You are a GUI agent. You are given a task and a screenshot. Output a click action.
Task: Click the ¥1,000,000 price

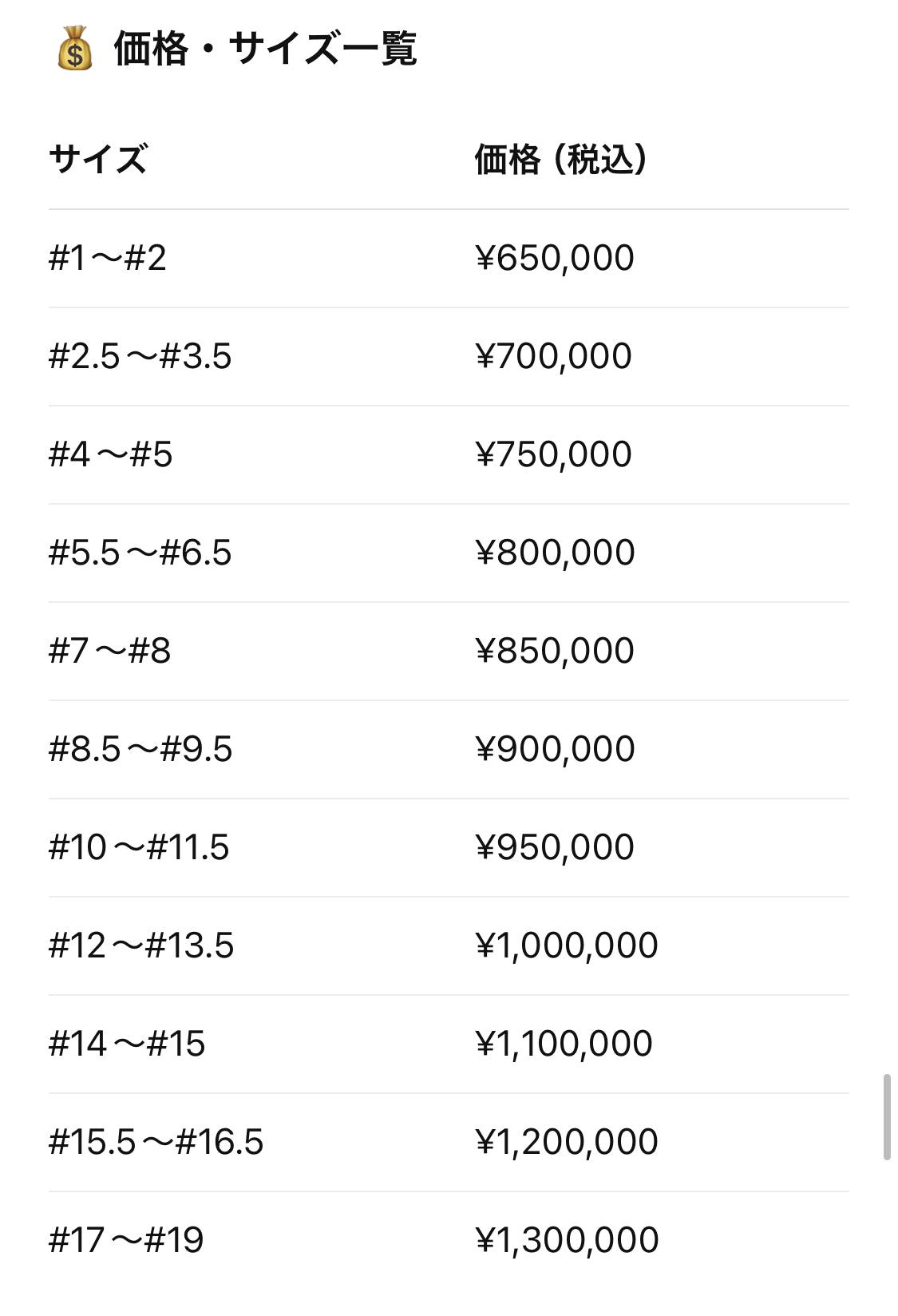[566, 945]
